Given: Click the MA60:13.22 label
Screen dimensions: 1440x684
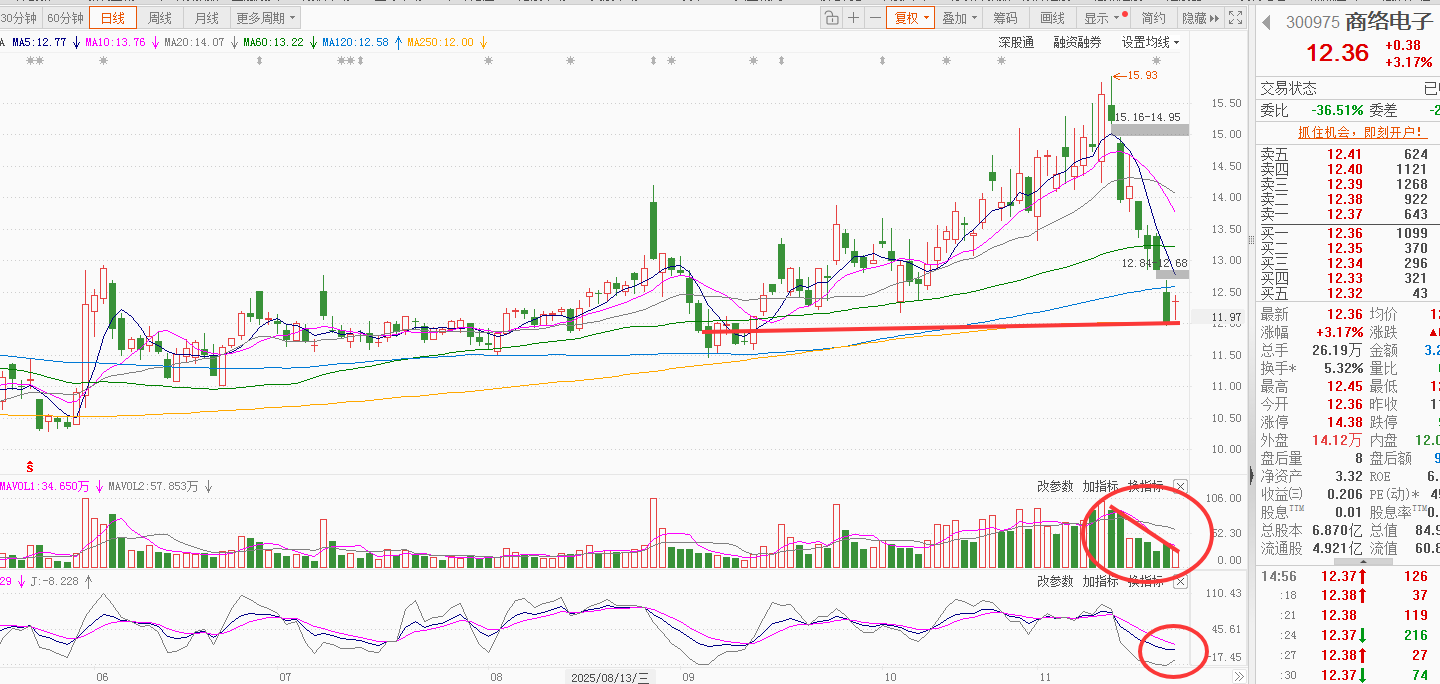Looking at the screenshot, I should click(274, 42).
